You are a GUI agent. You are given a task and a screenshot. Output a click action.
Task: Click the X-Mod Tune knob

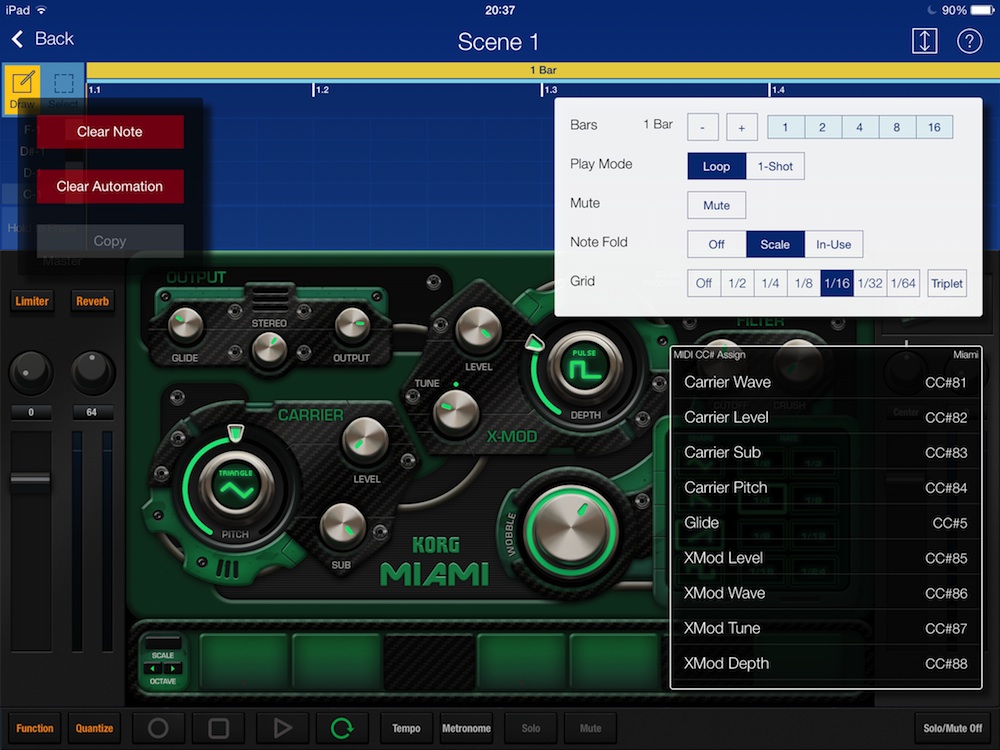click(x=455, y=411)
